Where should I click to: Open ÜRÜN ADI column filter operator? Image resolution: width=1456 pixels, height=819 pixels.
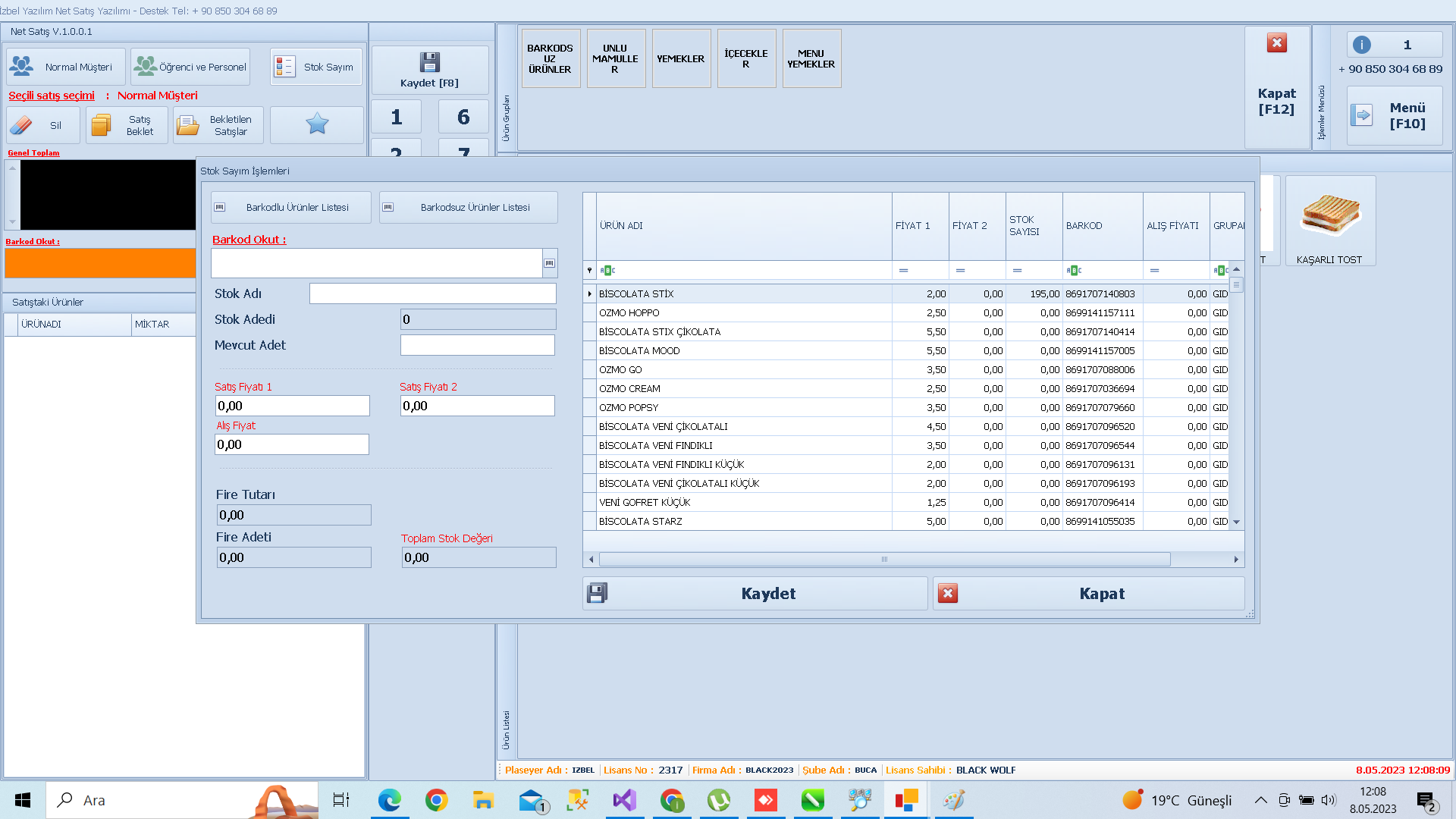(x=608, y=271)
